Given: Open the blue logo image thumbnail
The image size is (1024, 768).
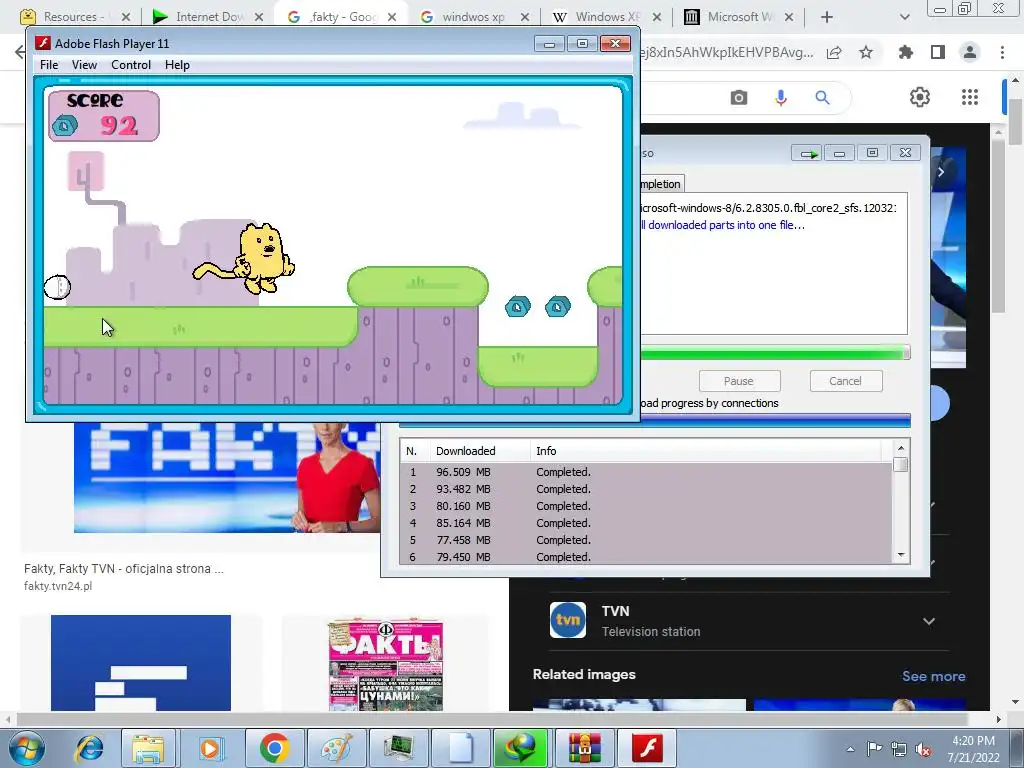Looking at the screenshot, I should [141, 663].
